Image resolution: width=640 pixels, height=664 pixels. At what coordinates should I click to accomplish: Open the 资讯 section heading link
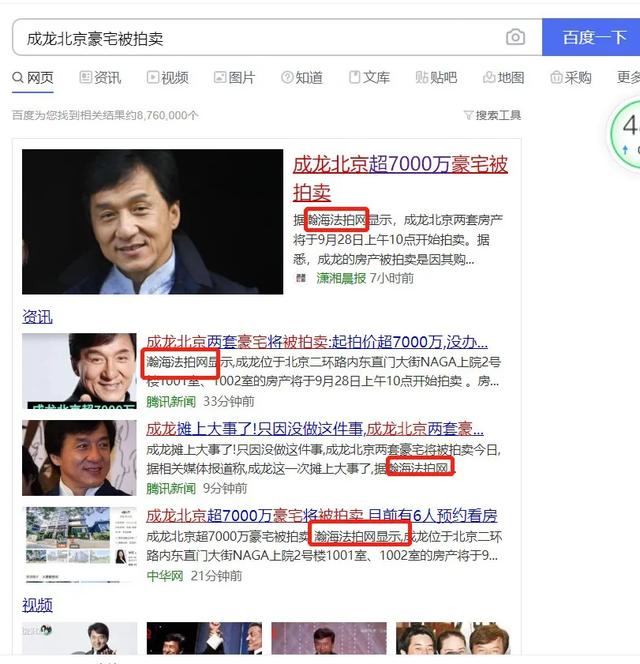[37, 317]
